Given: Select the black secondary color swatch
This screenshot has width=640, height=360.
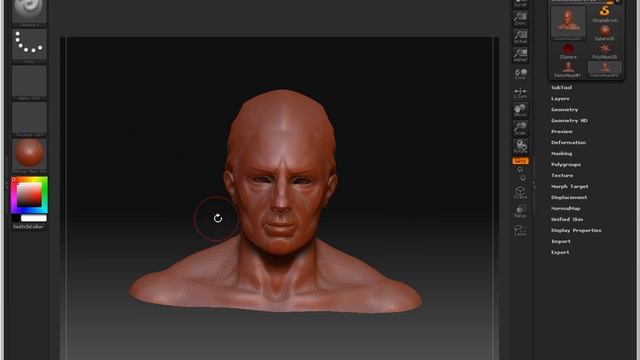Looking at the screenshot, I should tap(16, 218).
